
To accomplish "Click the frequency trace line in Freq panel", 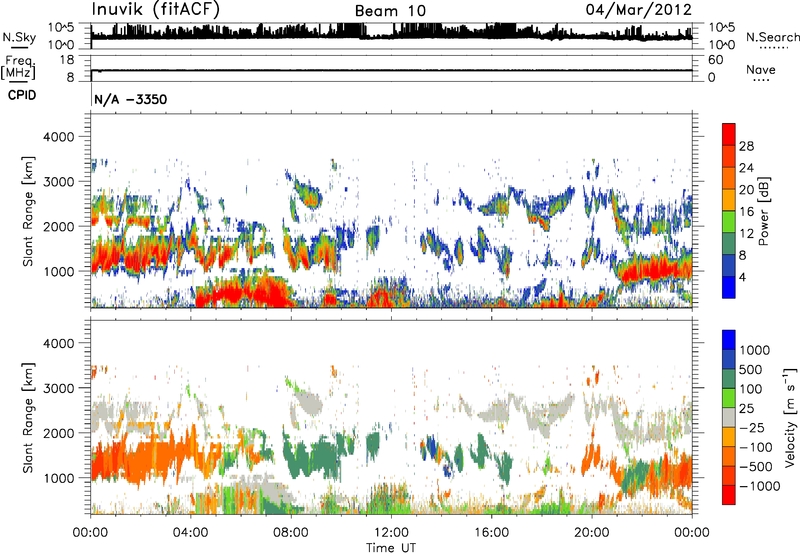I will click(x=391, y=70).
